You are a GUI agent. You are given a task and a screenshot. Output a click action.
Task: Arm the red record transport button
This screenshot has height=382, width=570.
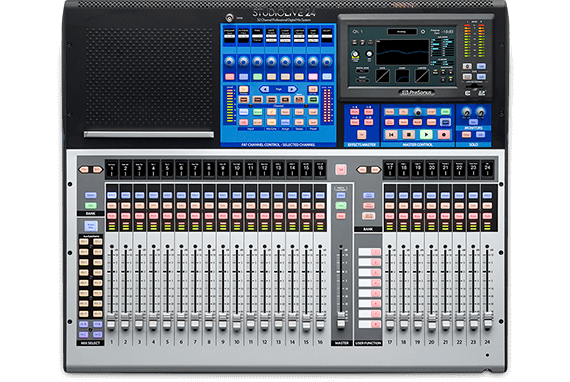click(x=443, y=135)
